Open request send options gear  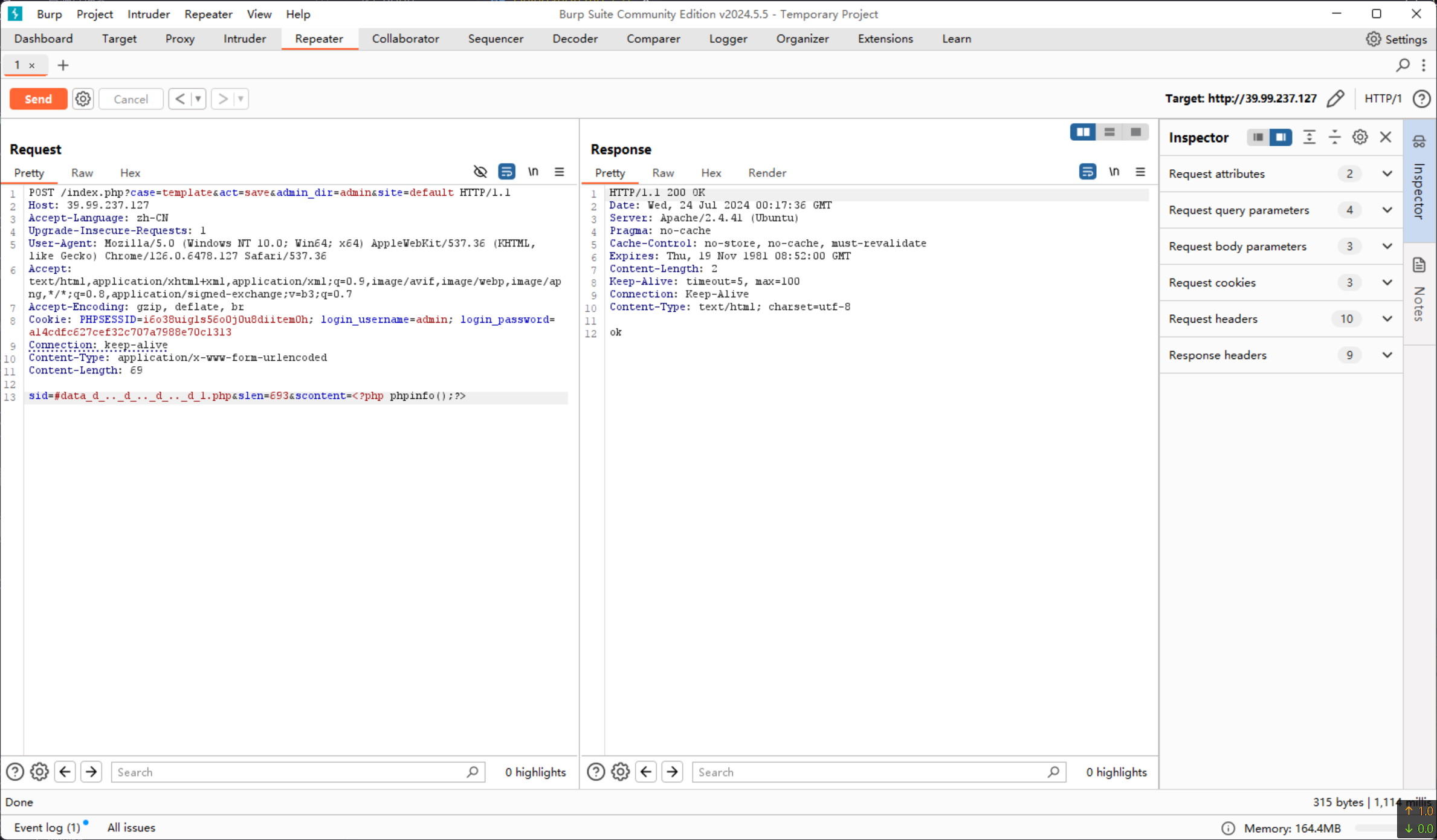point(83,99)
